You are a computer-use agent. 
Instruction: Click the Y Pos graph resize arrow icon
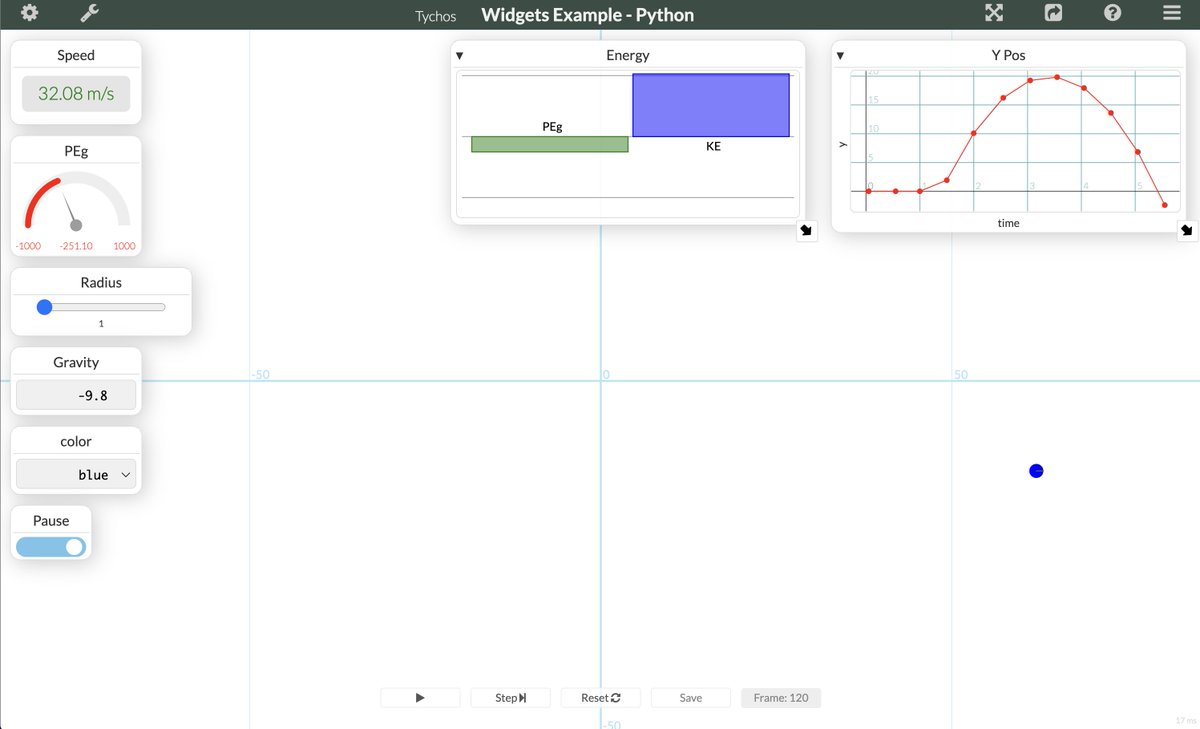coord(1187,231)
